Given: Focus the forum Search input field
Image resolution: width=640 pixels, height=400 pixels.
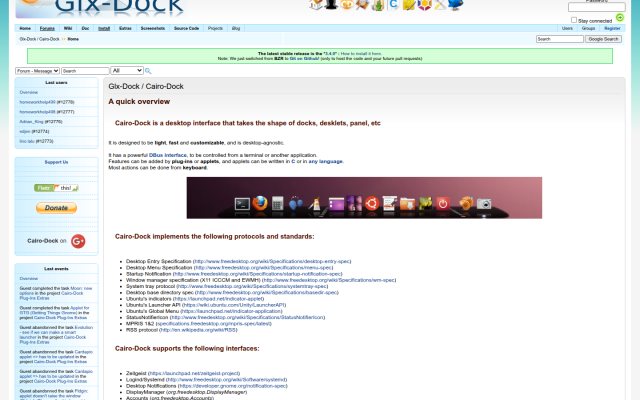Looking at the screenshot, I should 85,71.
